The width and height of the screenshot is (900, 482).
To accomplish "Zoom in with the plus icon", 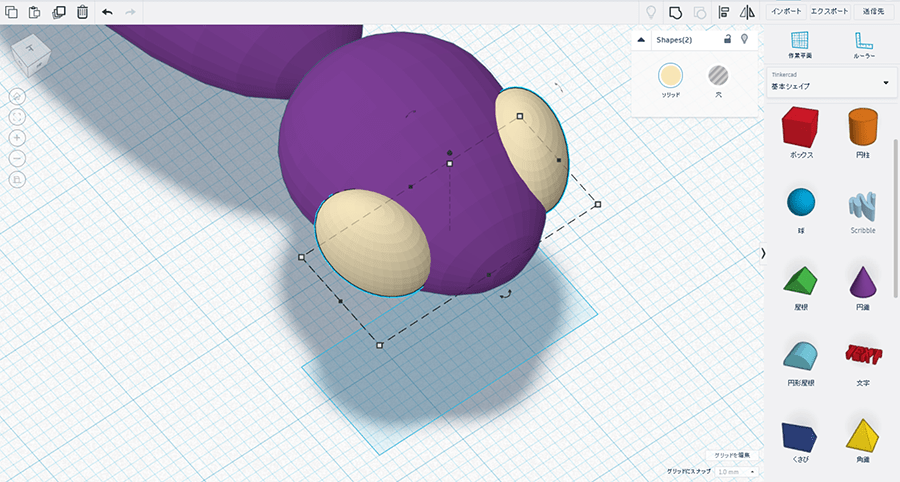I will tap(17, 138).
